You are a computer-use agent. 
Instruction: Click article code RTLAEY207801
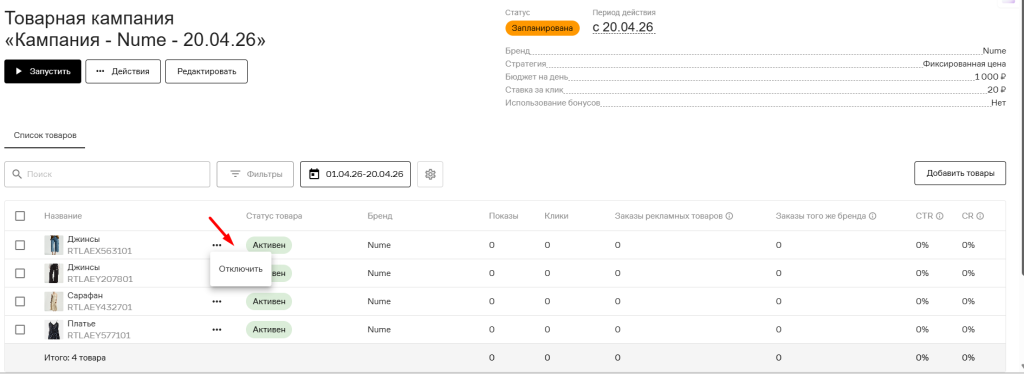[100, 279]
